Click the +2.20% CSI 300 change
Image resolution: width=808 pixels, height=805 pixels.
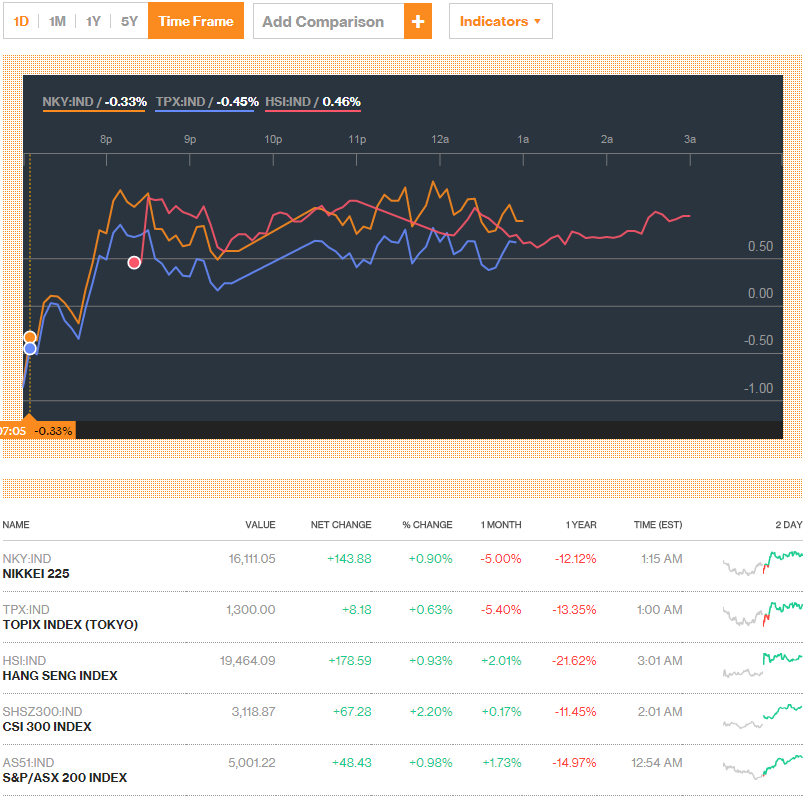[431, 712]
